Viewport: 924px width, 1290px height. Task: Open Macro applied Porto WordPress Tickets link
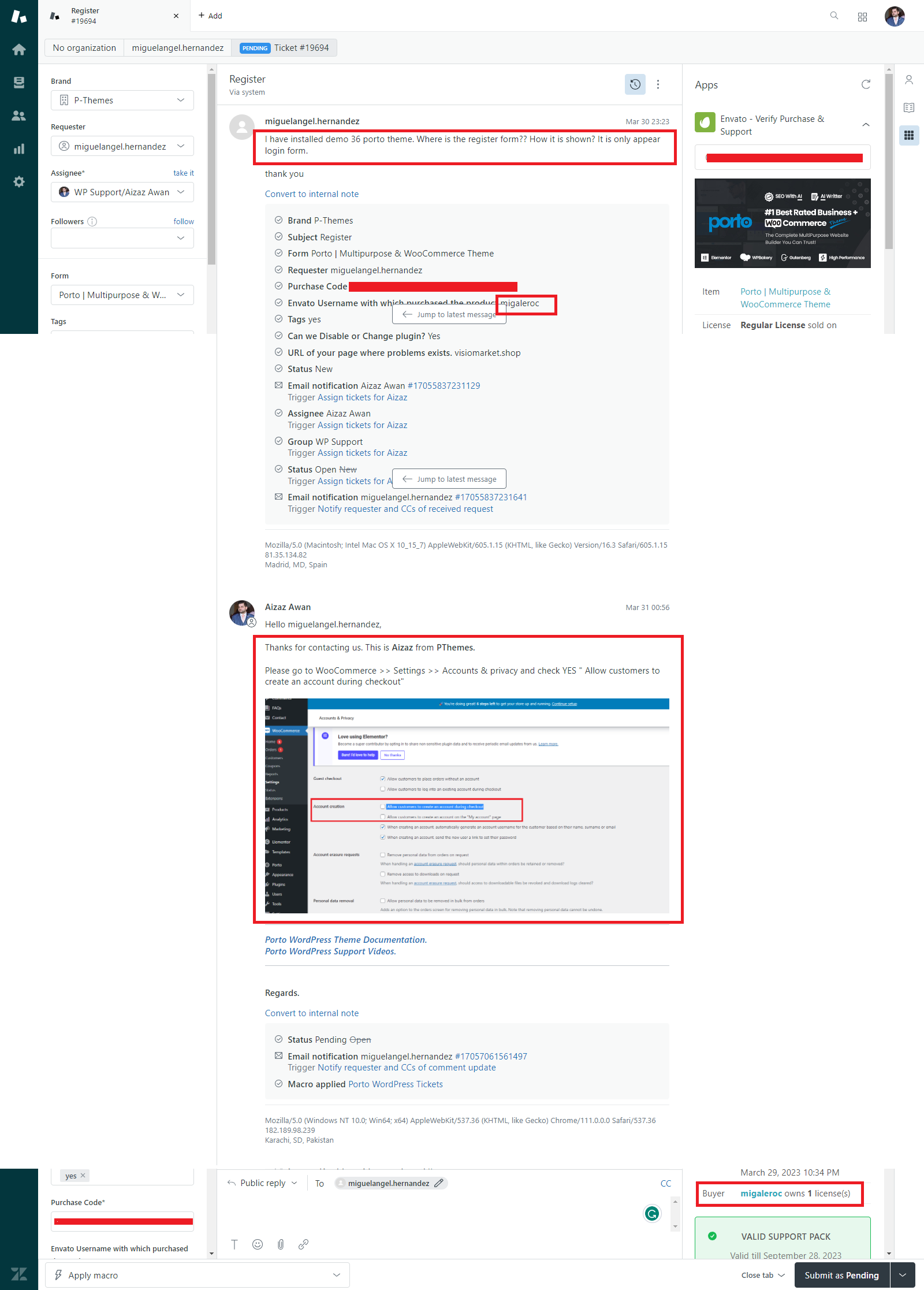(x=396, y=1084)
